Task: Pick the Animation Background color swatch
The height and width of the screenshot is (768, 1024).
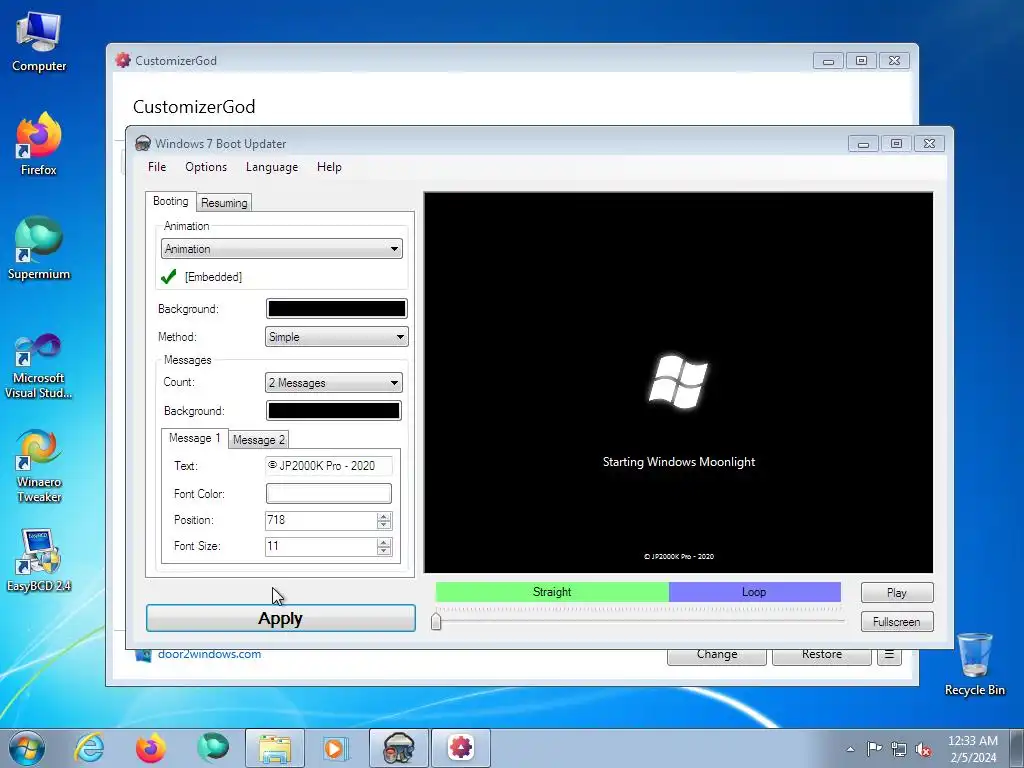Action: coord(336,309)
